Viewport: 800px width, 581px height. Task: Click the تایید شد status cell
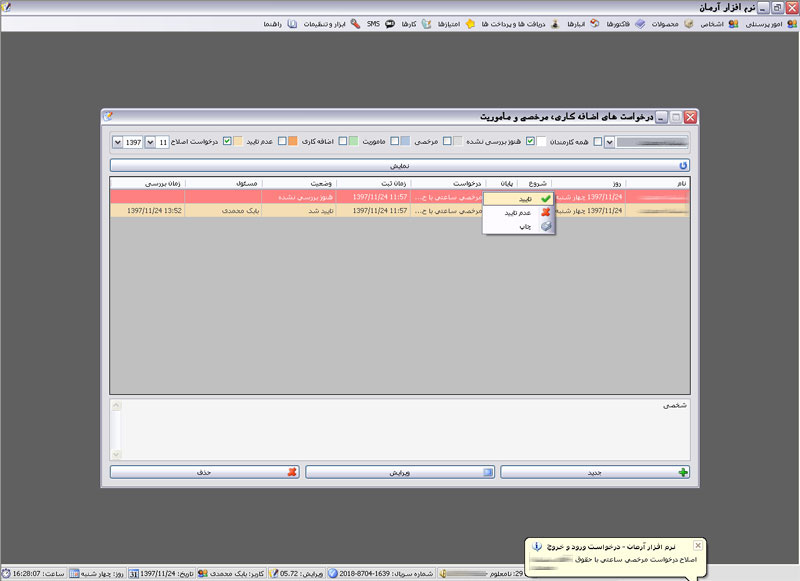[x=299, y=211]
